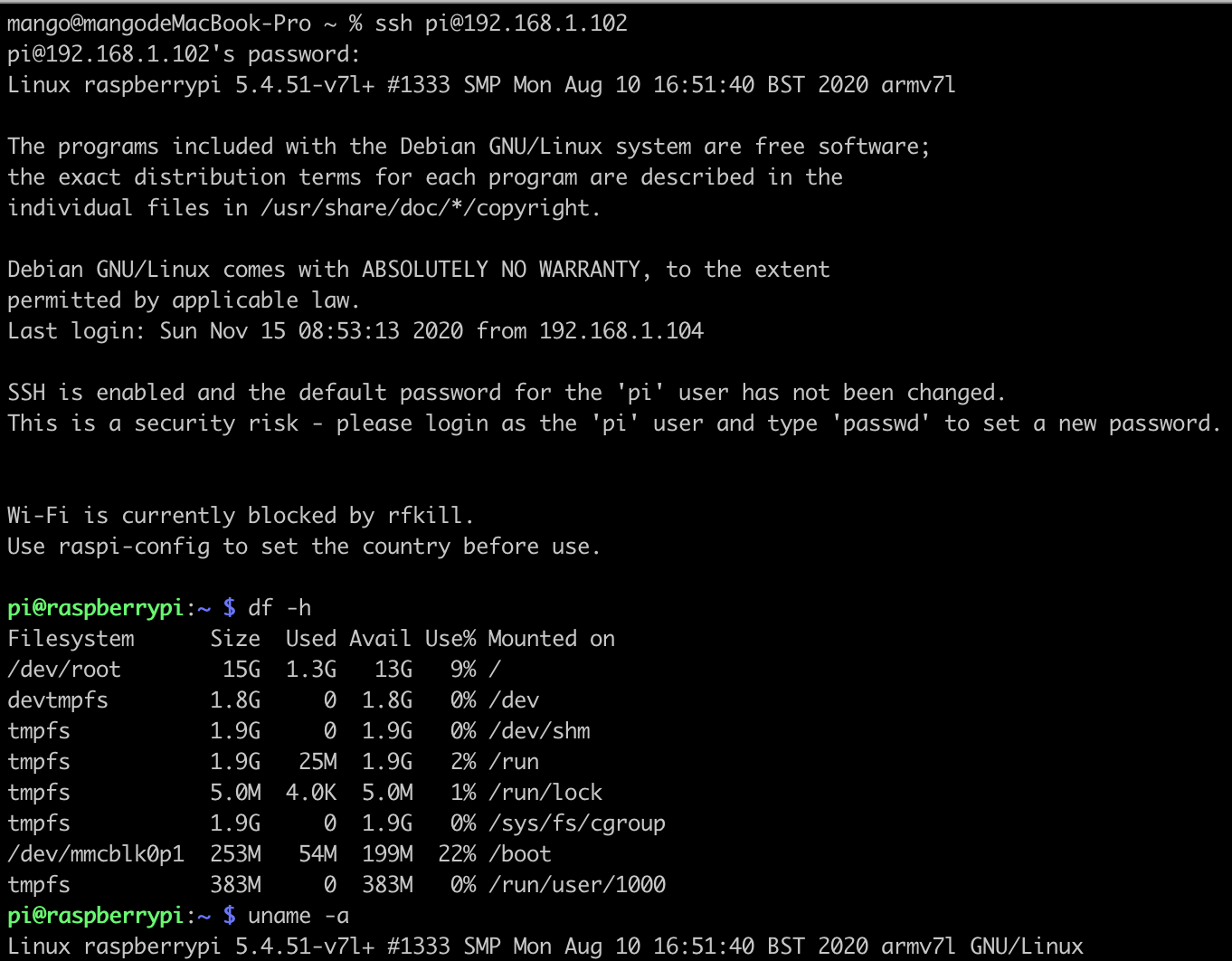Click the 'Mounted on' column header
The width and height of the screenshot is (1232, 961).
(551, 639)
